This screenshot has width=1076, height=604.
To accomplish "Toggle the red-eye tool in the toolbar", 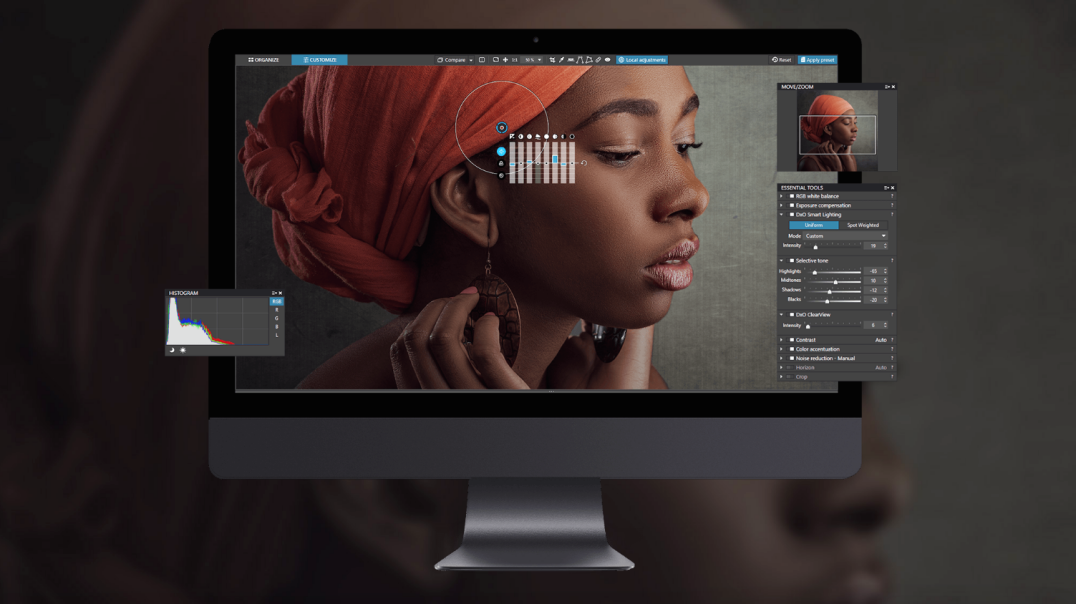I will tap(607, 60).
